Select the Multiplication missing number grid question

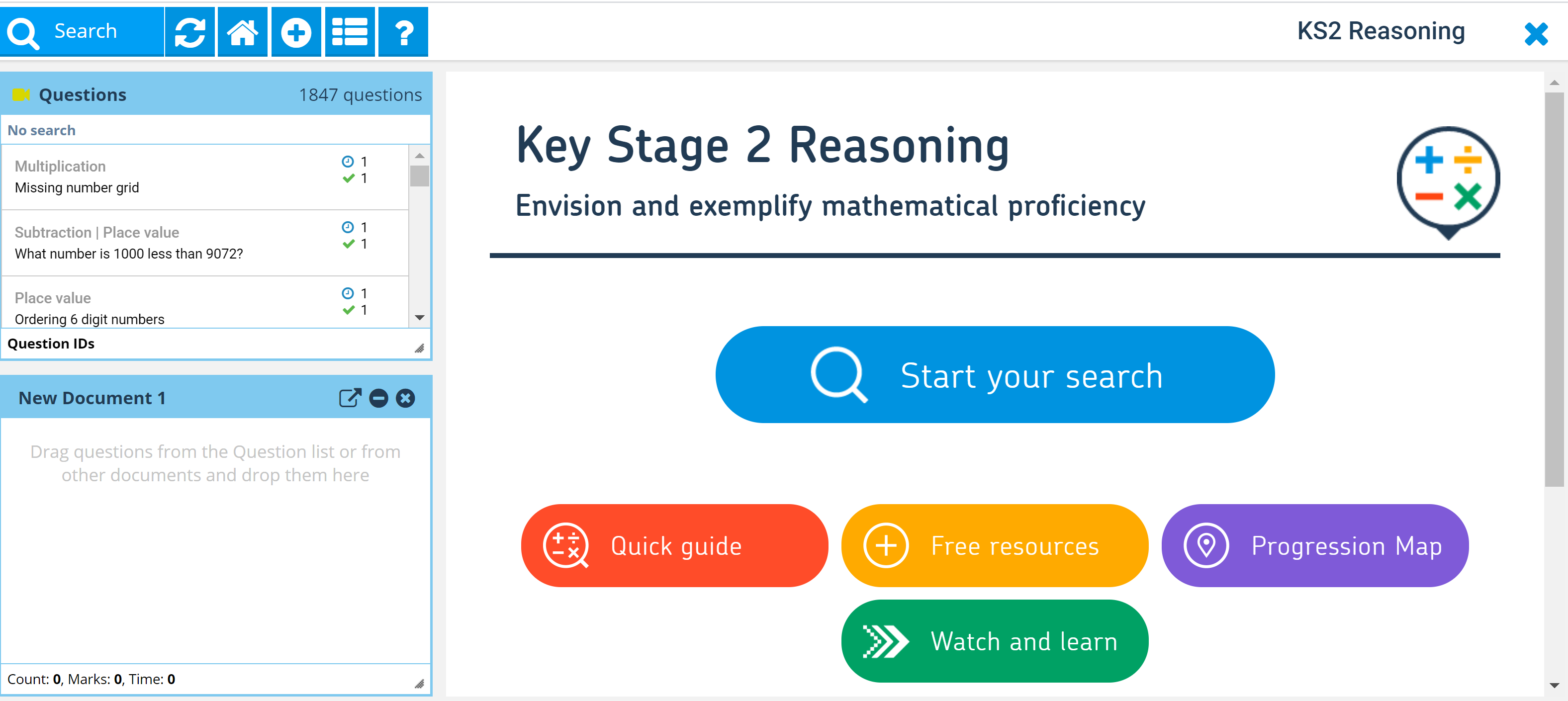click(x=177, y=177)
